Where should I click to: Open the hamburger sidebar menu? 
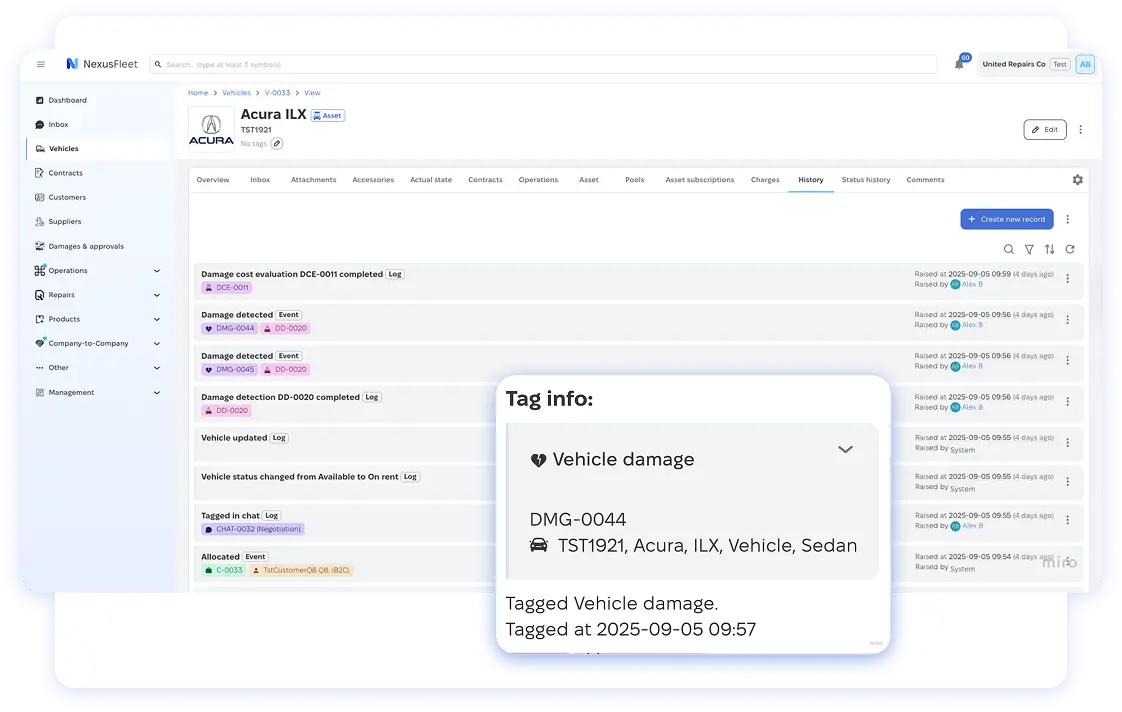tap(41, 64)
